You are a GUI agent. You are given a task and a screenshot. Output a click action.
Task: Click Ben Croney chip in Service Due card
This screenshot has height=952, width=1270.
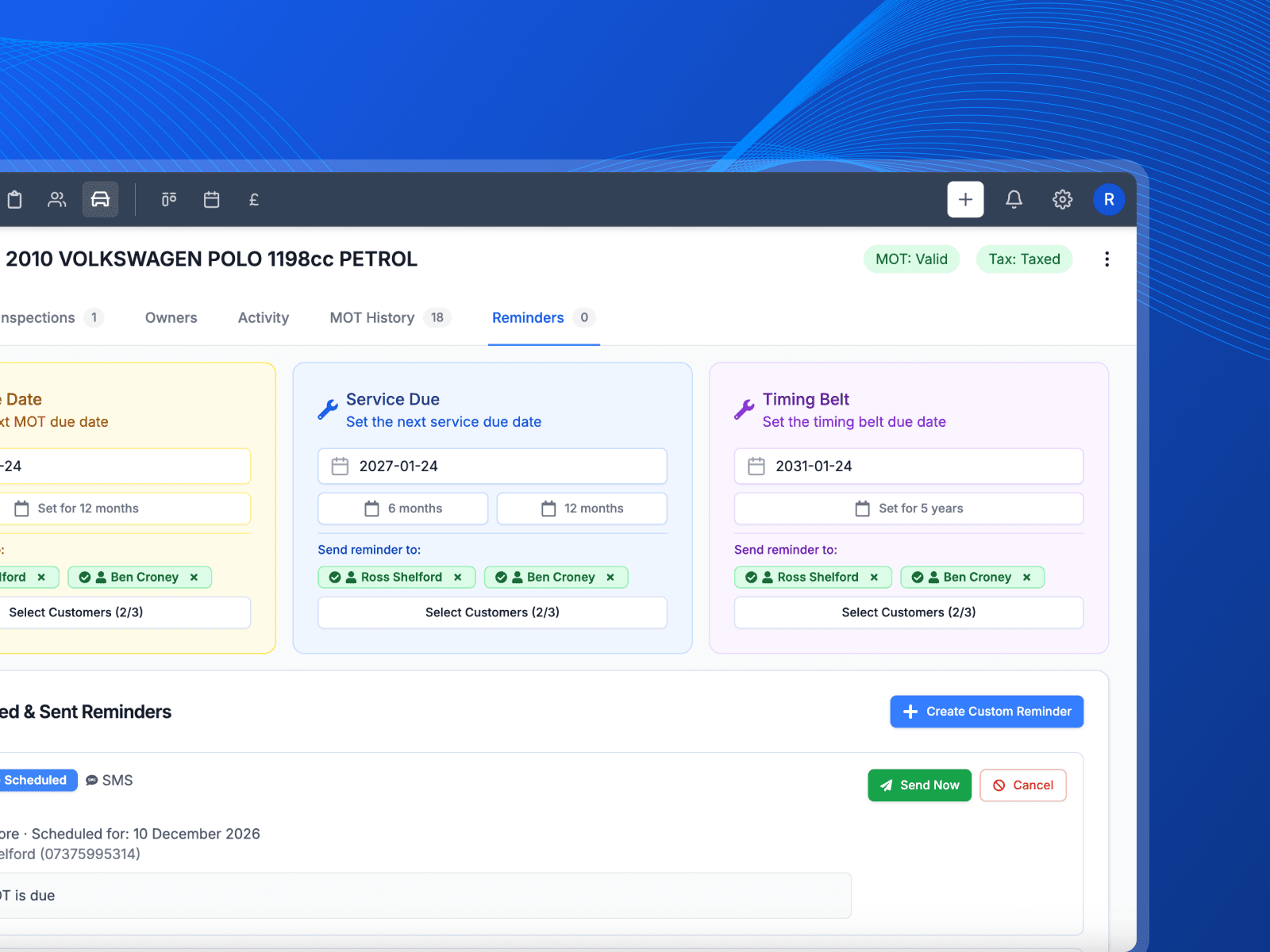(556, 578)
